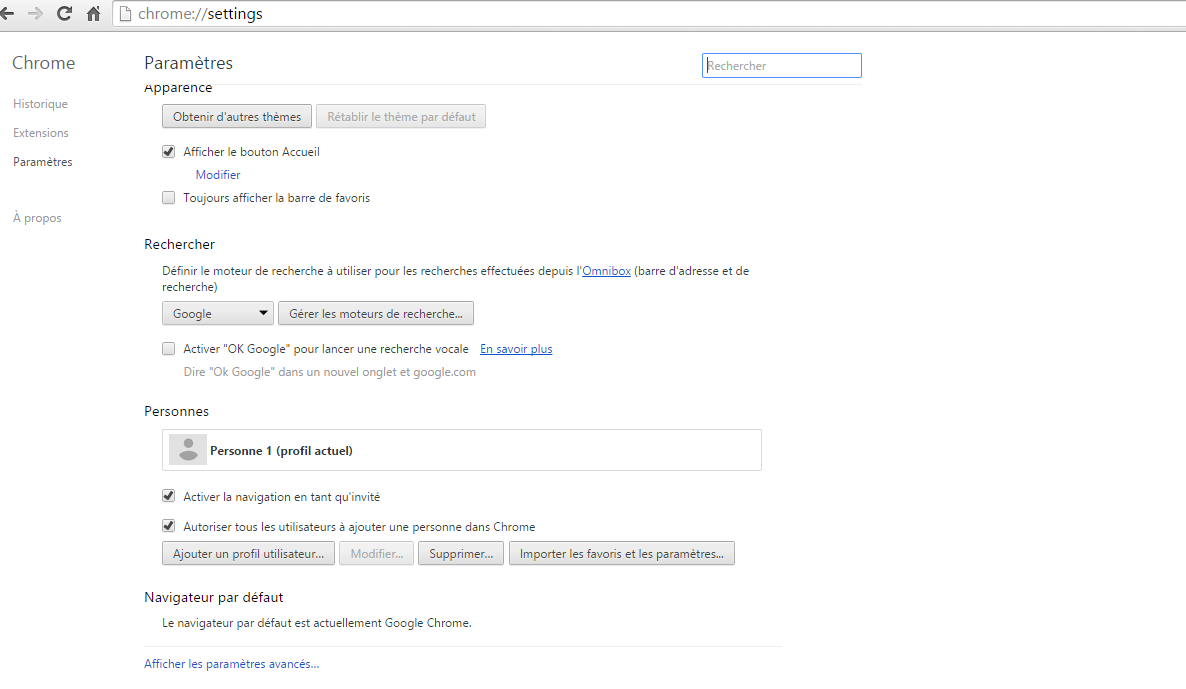Select Paramètres in the sidebar
This screenshot has height=689, width=1186.
click(42, 161)
